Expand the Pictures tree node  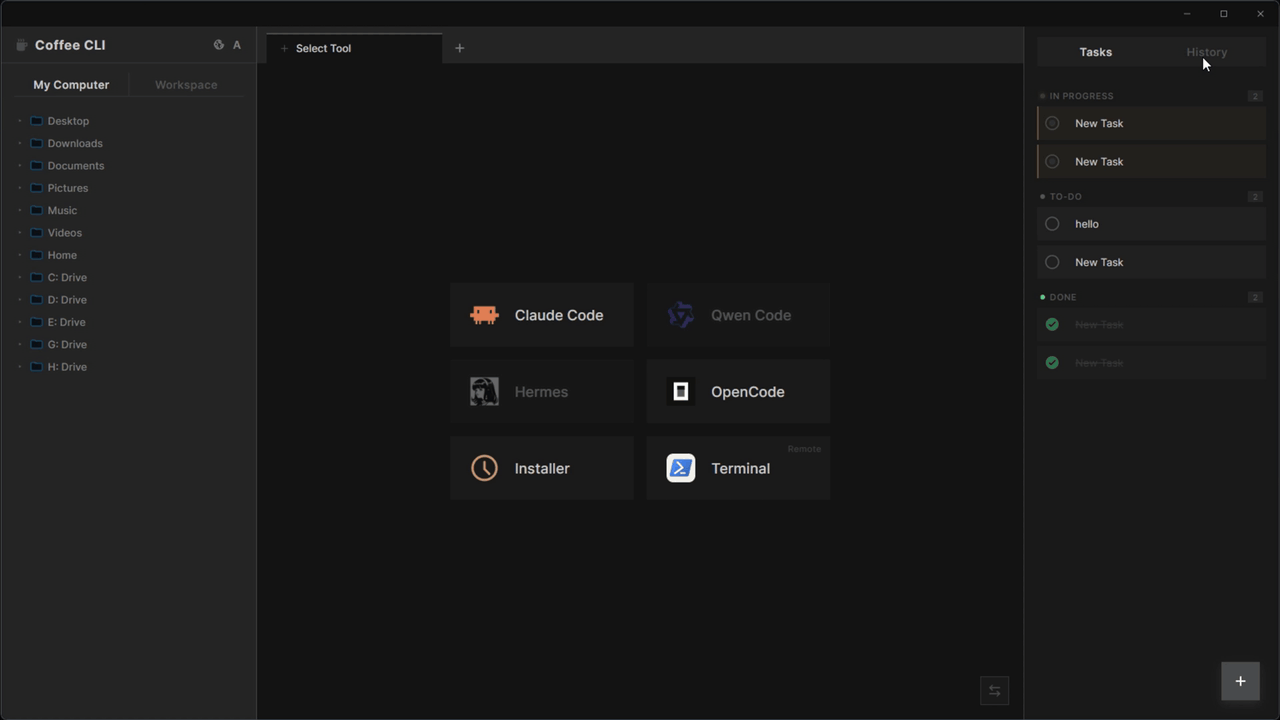[x=20, y=188]
